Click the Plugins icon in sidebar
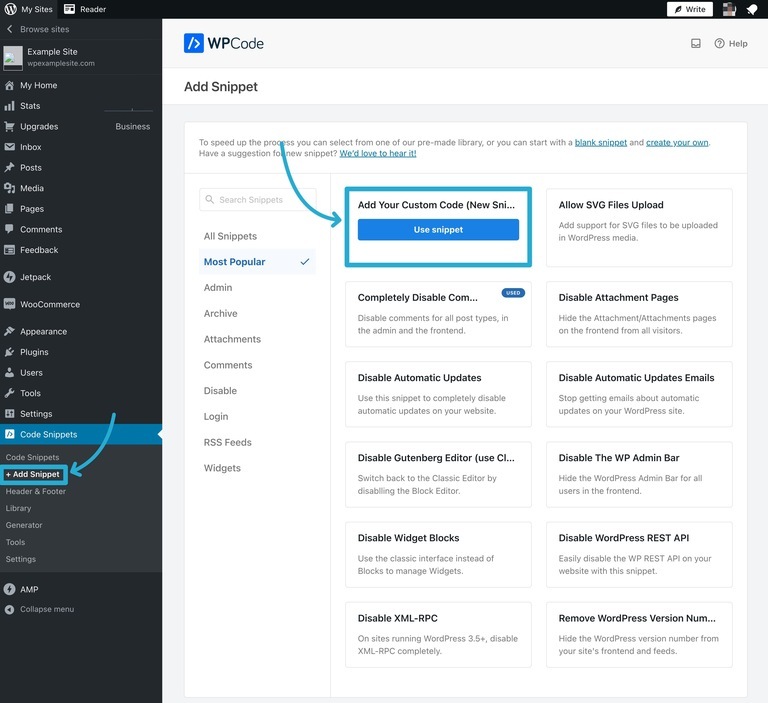The image size is (768, 703). click(x=9, y=352)
